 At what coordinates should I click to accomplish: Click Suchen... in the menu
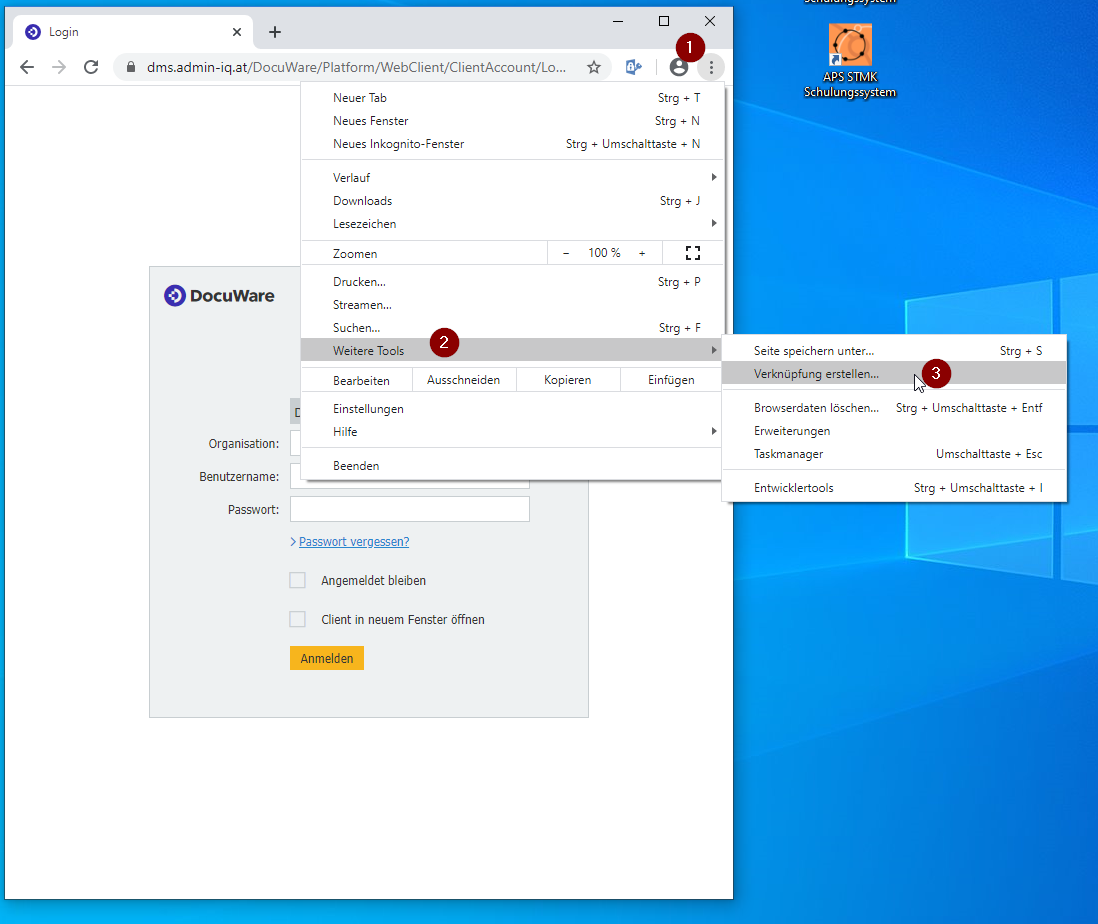[511, 328]
